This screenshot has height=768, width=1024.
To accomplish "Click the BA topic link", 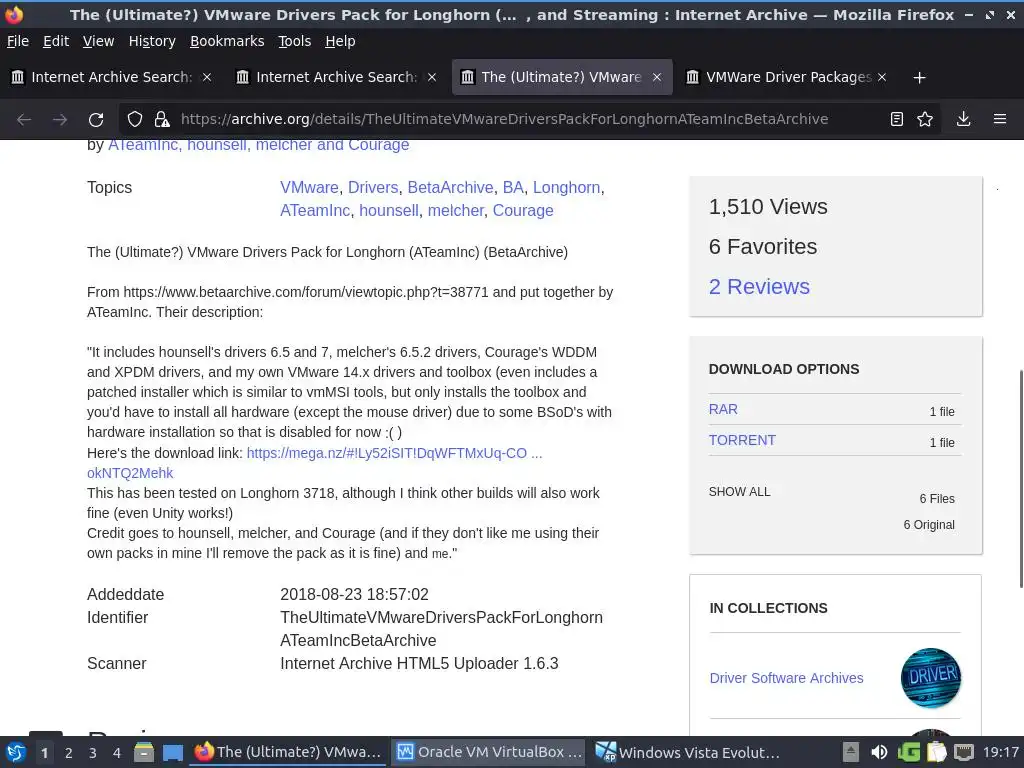I will pos(513,187).
